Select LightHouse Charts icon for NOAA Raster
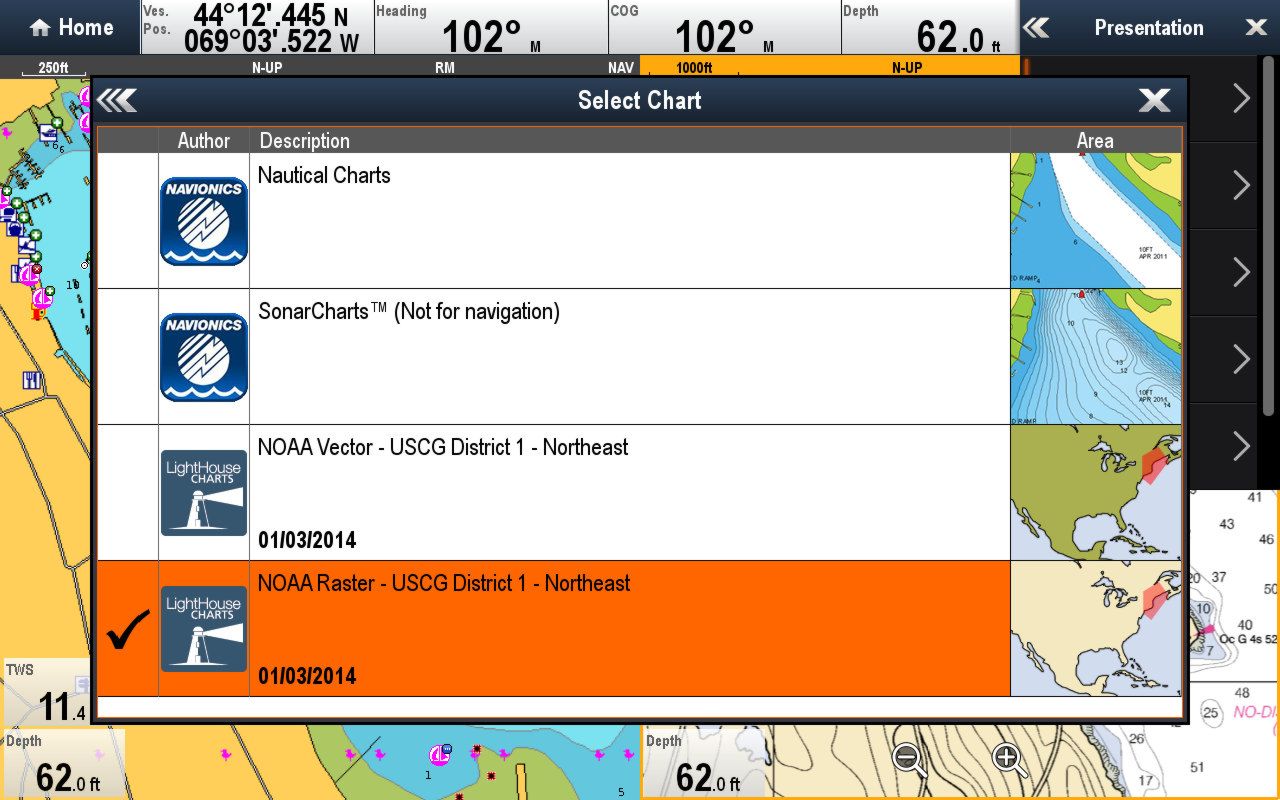Image resolution: width=1280 pixels, height=800 pixels. tap(204, 629)
